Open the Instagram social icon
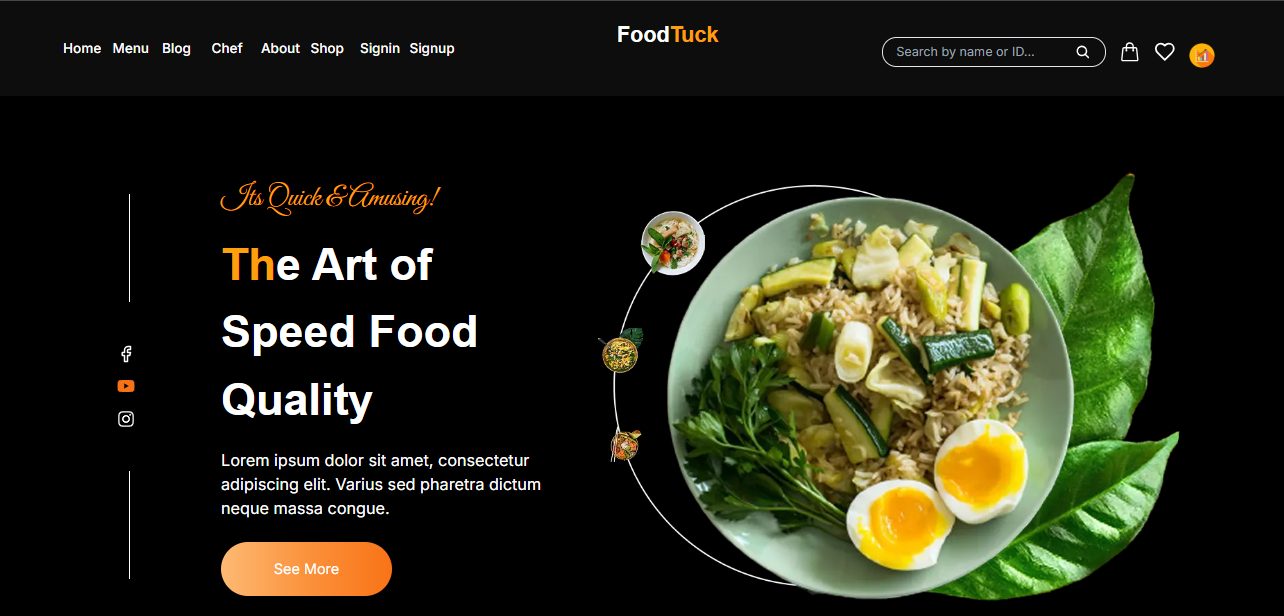The width and height of the screenshot is (1284, 616). click(126, 419)
